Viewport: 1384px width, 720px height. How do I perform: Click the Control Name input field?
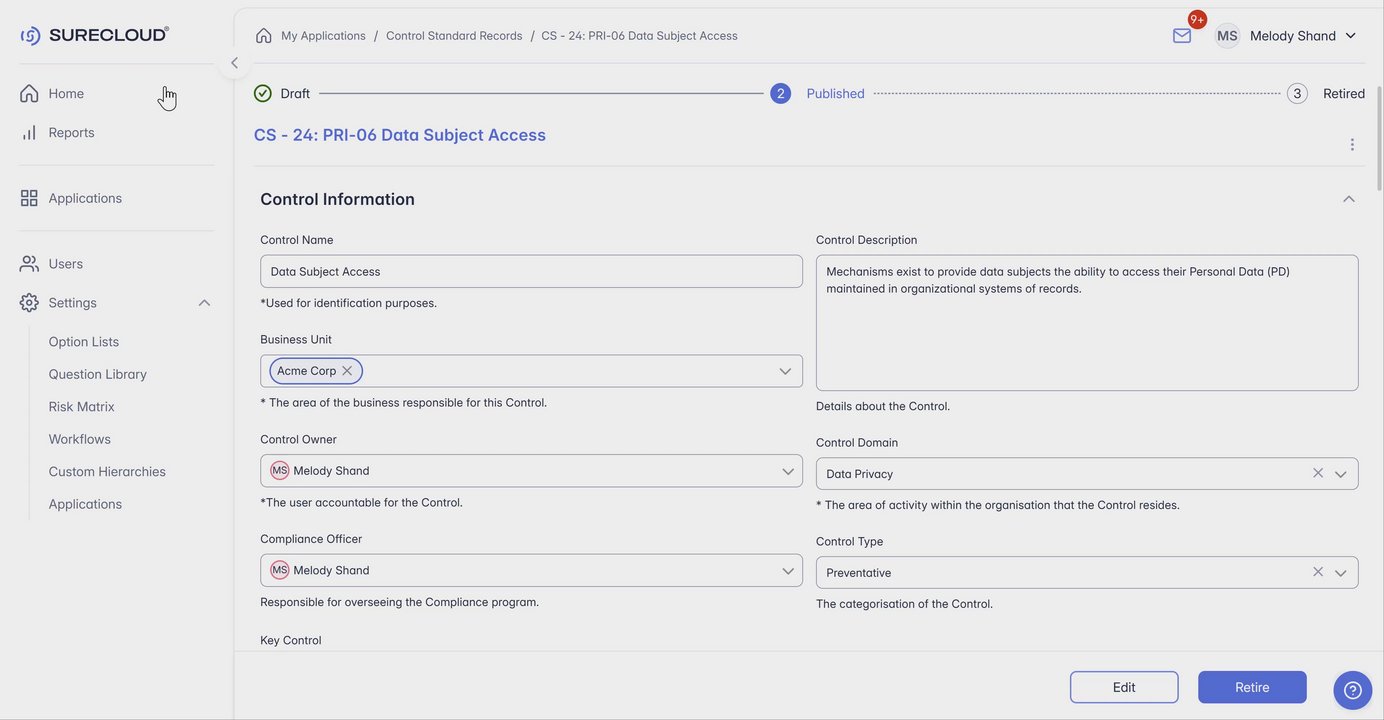(531, 272)
